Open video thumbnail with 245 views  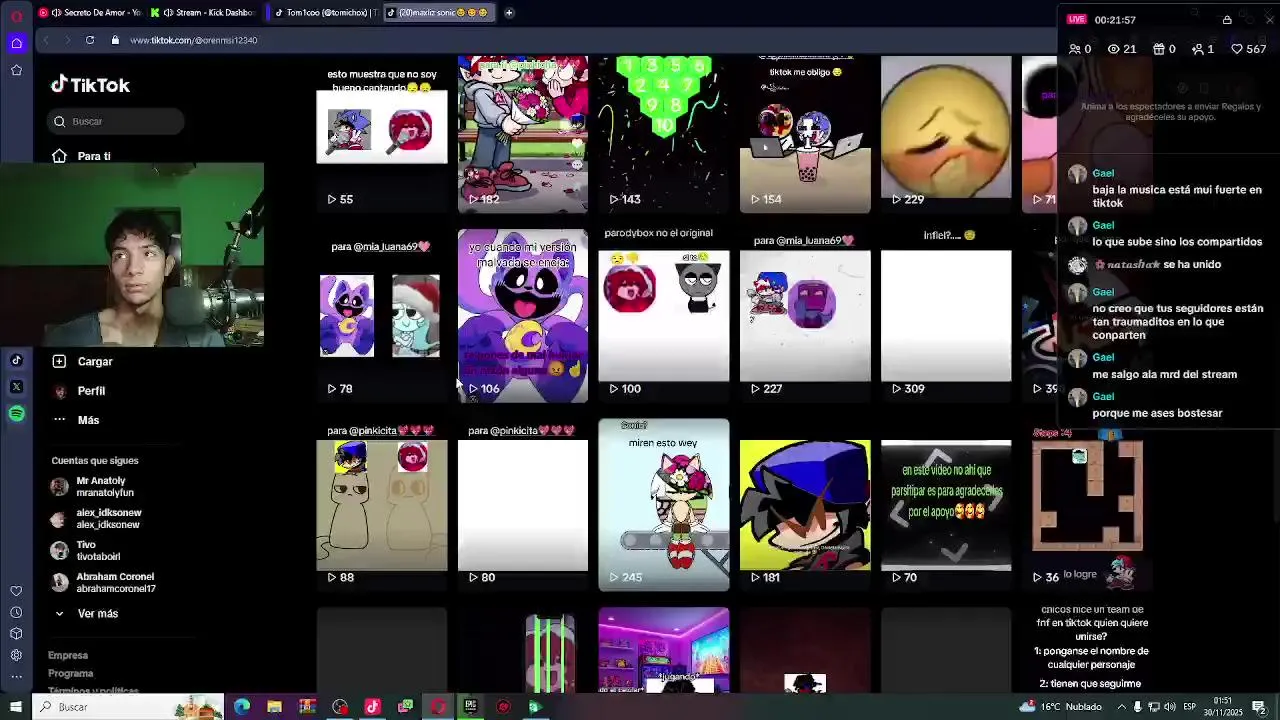(x=664, y=505)
